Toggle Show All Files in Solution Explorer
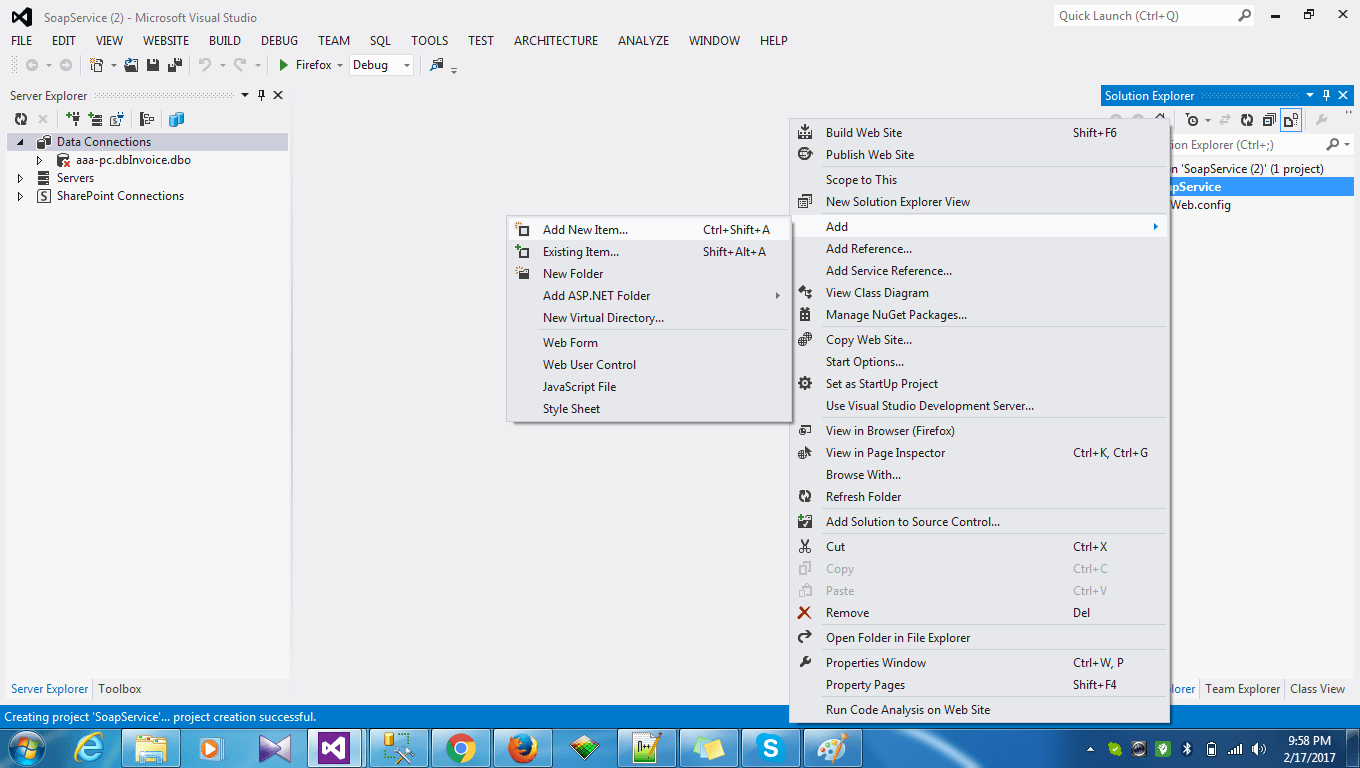 (1291, 120)
